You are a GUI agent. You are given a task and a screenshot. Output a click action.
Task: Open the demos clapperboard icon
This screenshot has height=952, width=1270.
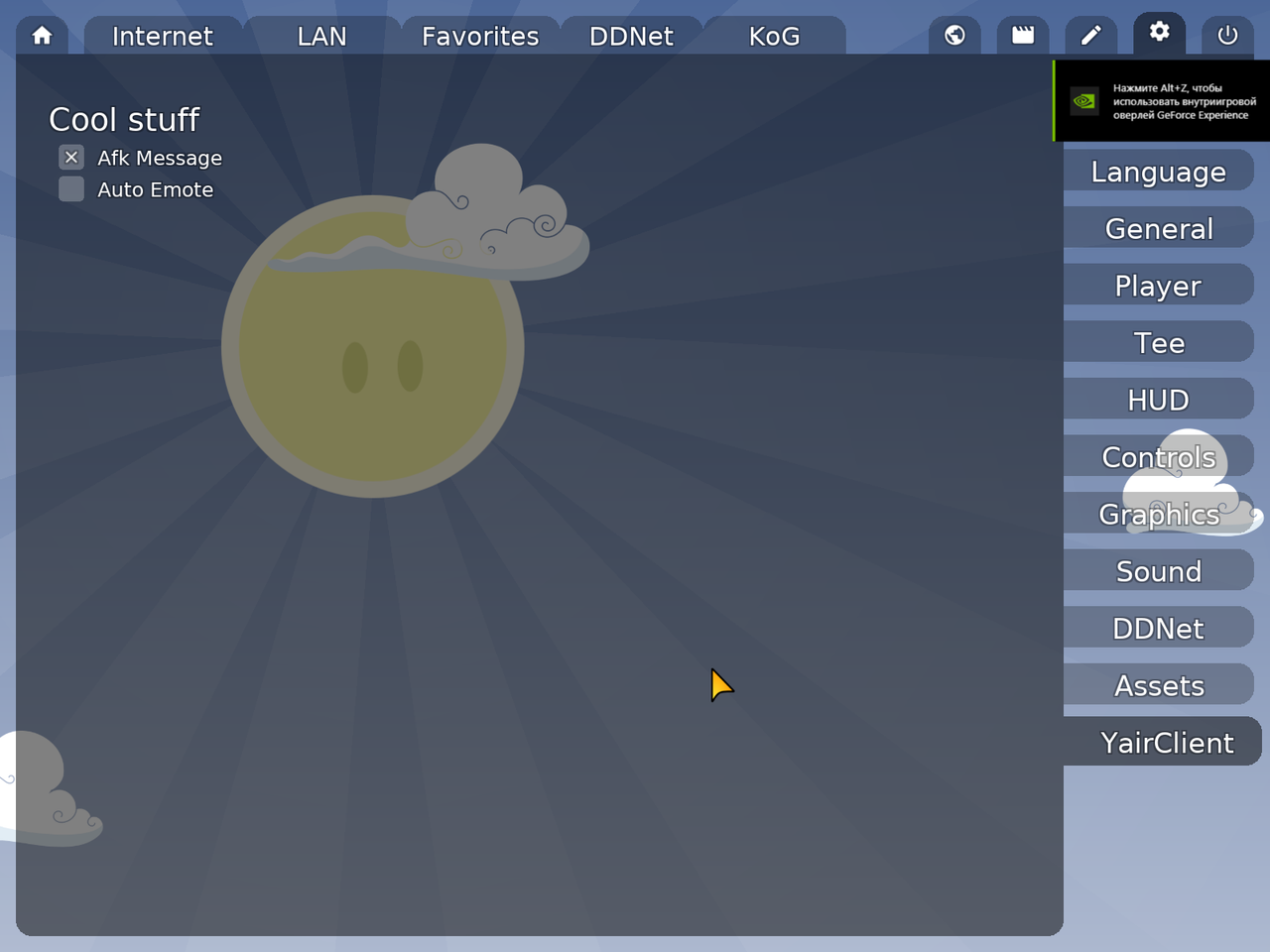[x=1023, y=36]
